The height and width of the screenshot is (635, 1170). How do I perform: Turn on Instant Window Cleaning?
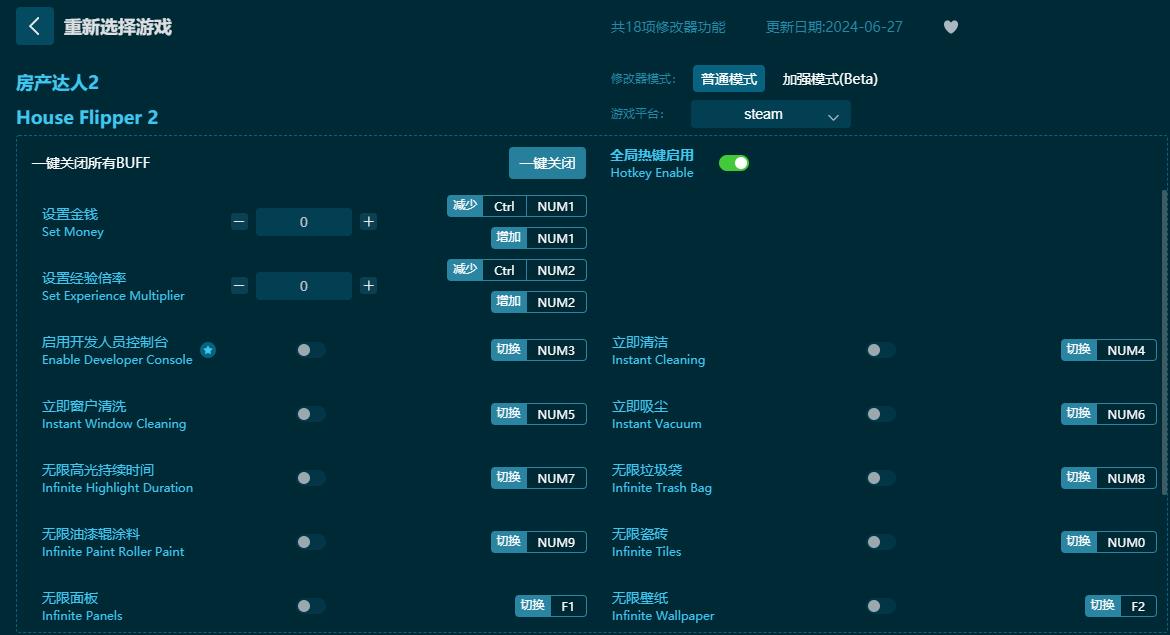[x=310, y=414]
